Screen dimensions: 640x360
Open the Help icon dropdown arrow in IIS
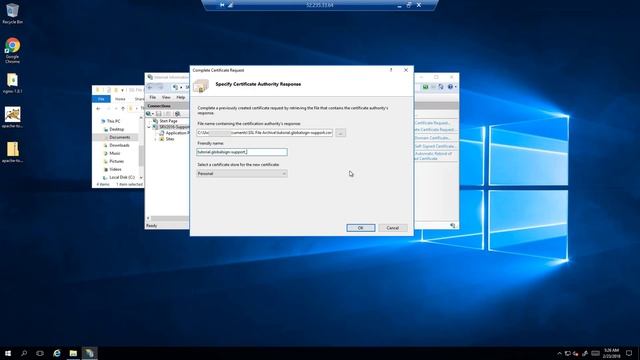[456, 87]
